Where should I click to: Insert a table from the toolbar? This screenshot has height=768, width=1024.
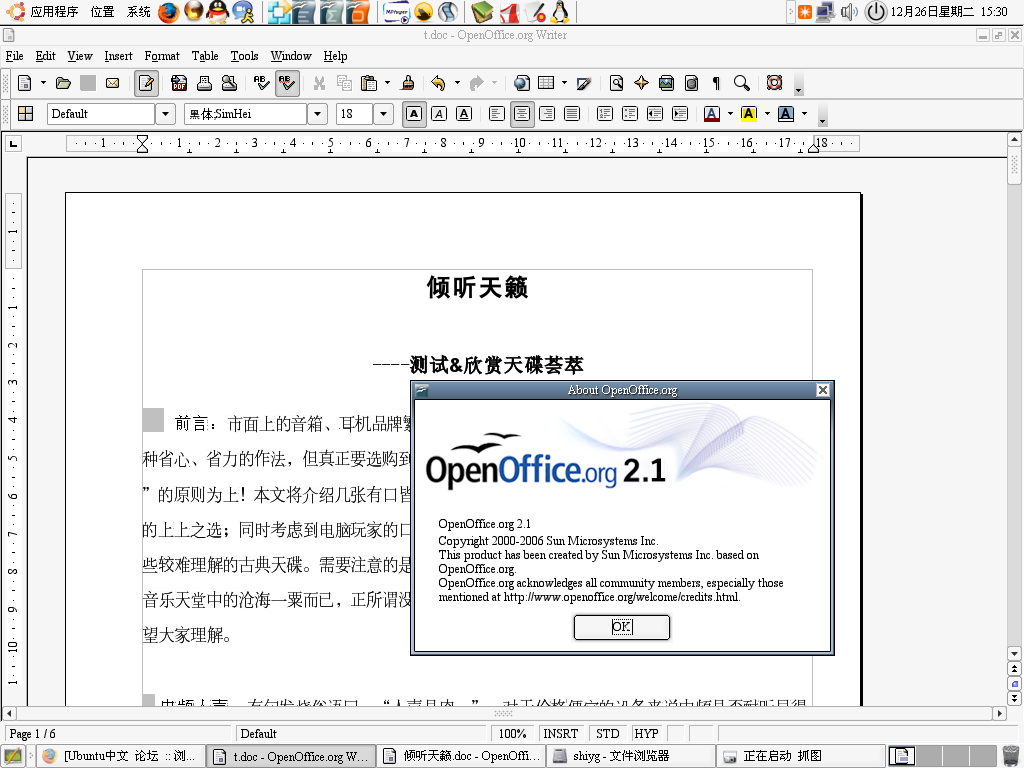[x=546, y=83]
